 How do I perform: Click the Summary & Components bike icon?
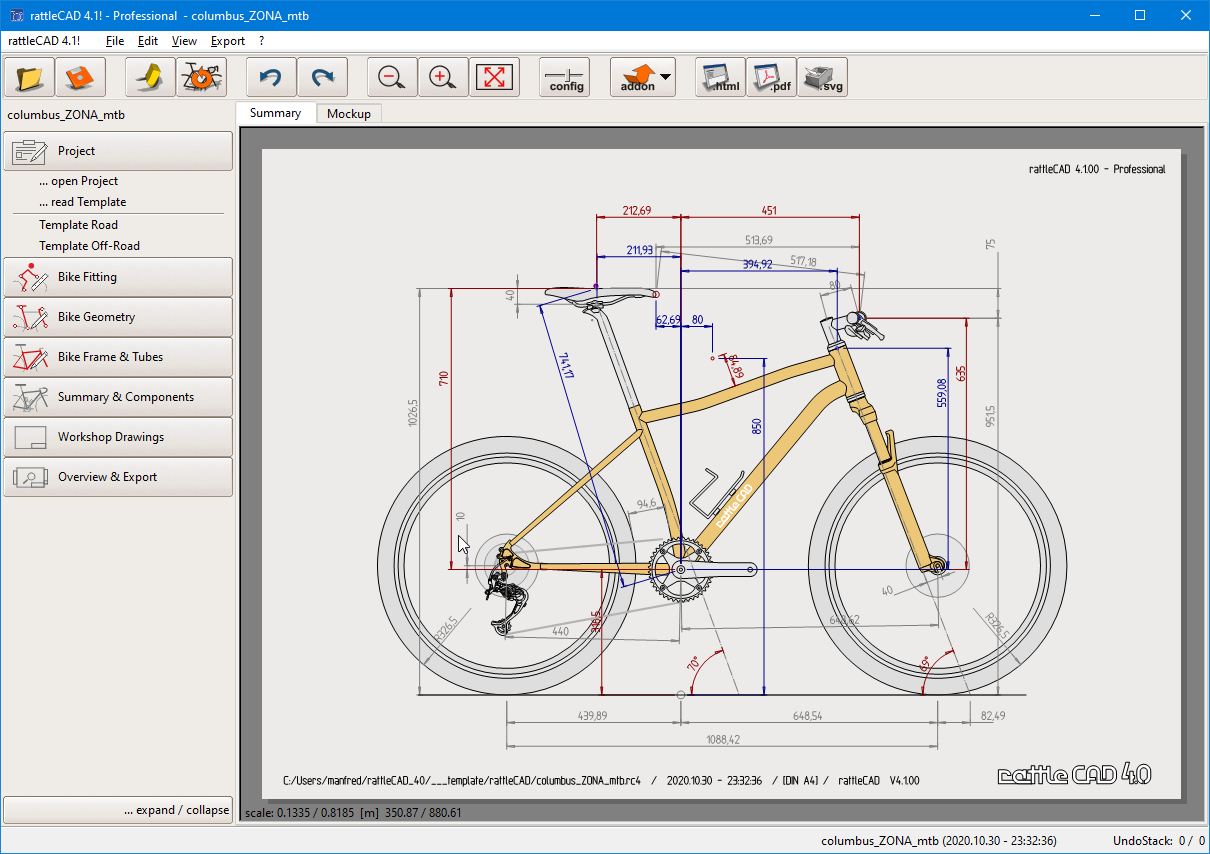click(30, 397)
